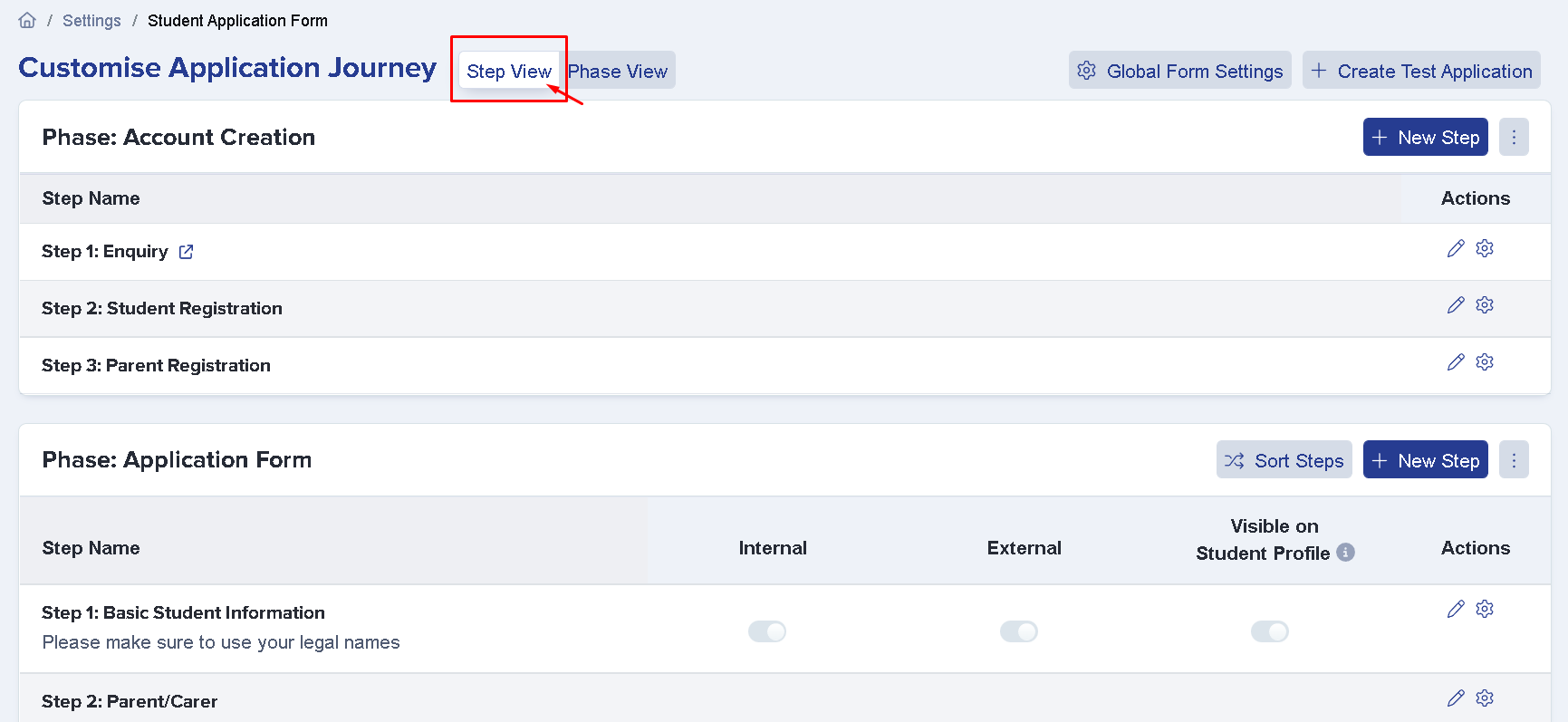Edit Parent/Carer step with pencil icon
The height and width of the screenshot is (722, 1568).
[x=1456, y=698]
